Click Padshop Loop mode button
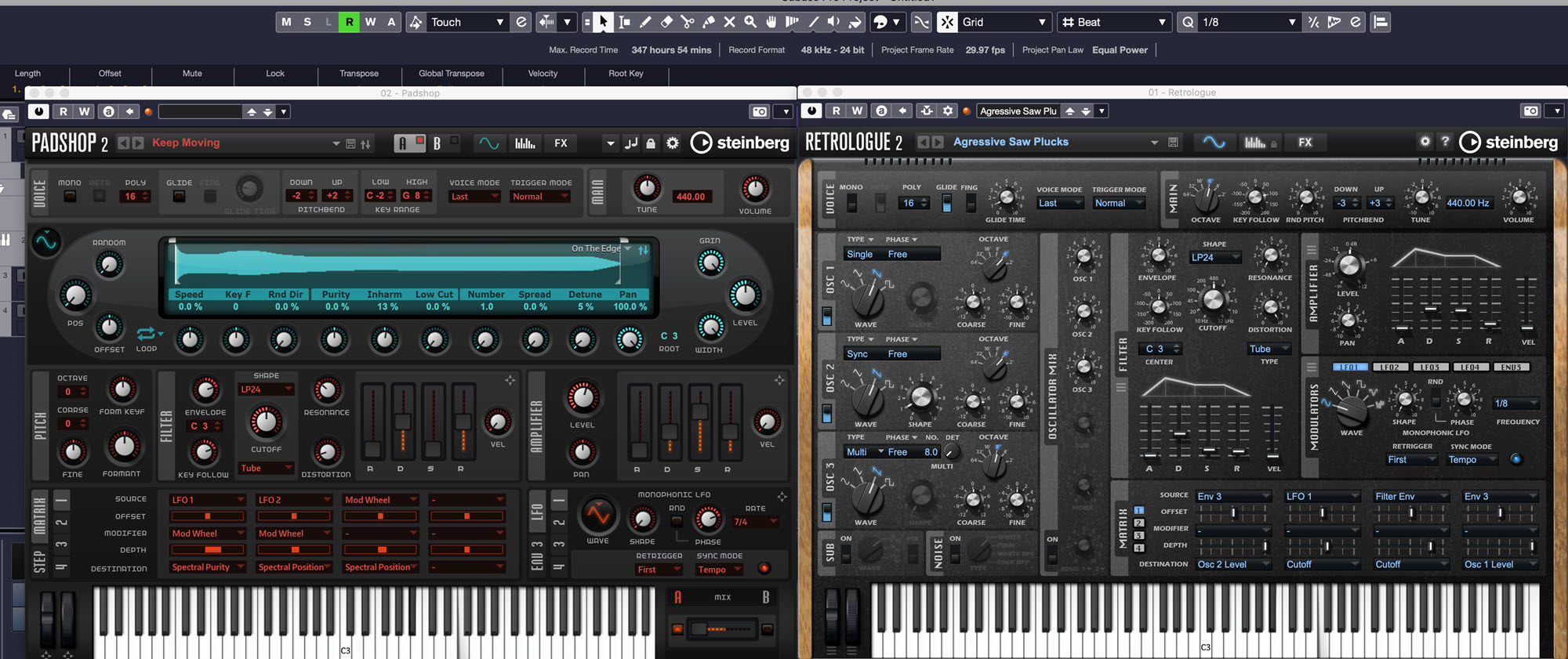 pyautogui.click(x=147, y=334)
